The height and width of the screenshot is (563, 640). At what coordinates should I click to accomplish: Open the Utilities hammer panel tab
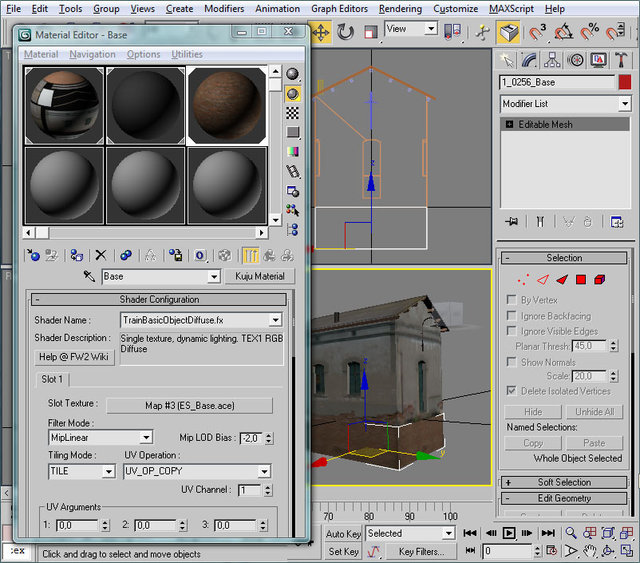pos(623,62)
